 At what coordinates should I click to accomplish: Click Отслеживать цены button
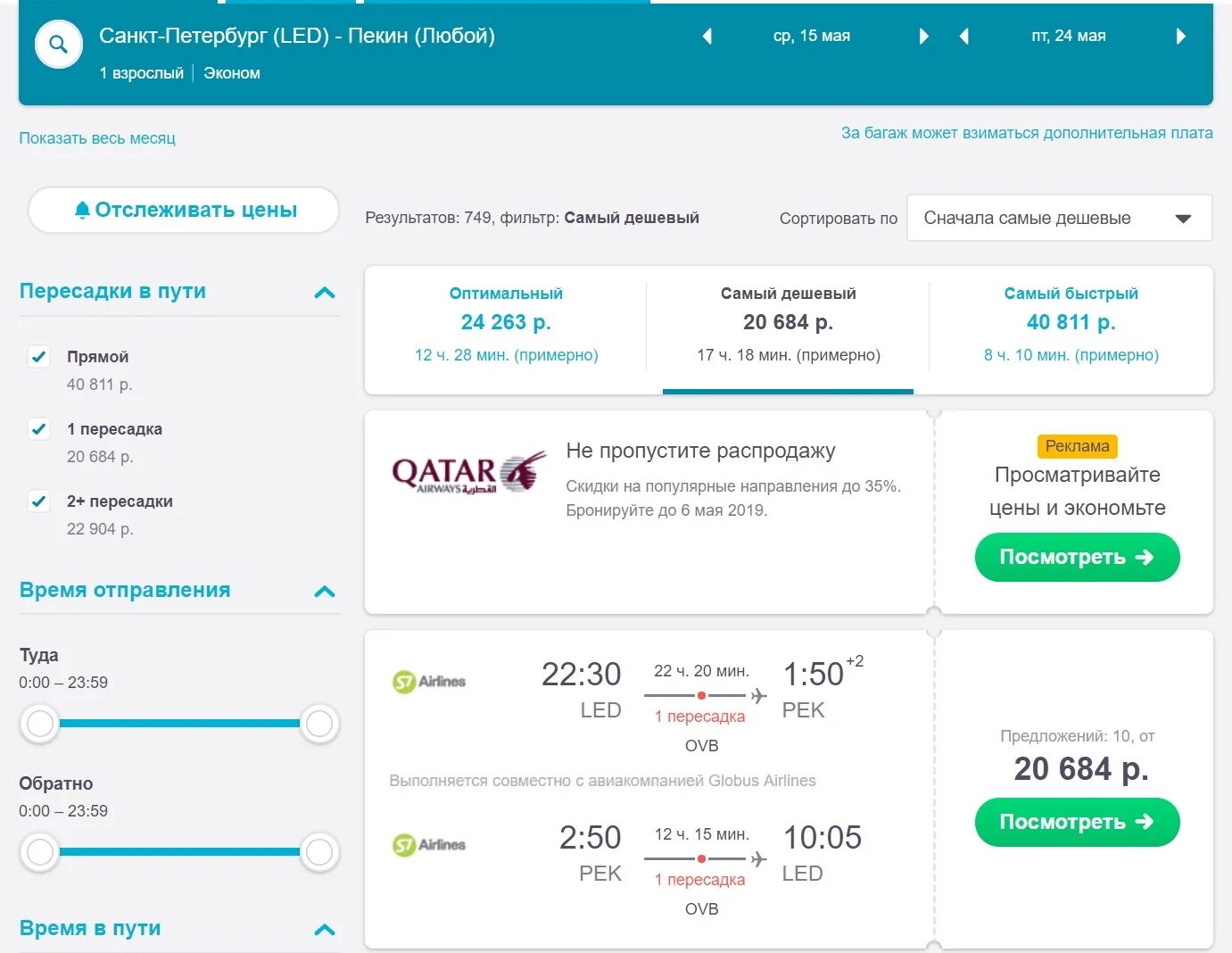pyautogui.click(x=184, y=211)
